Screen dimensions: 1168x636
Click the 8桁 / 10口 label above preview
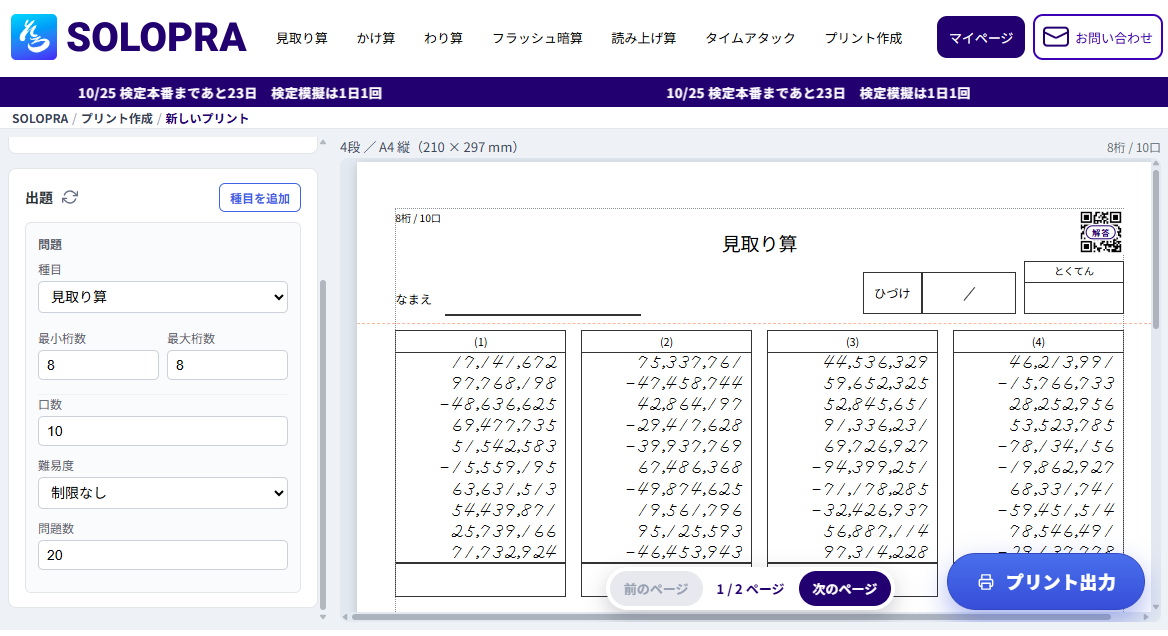pyautogui.click(x=1133, y=147)
